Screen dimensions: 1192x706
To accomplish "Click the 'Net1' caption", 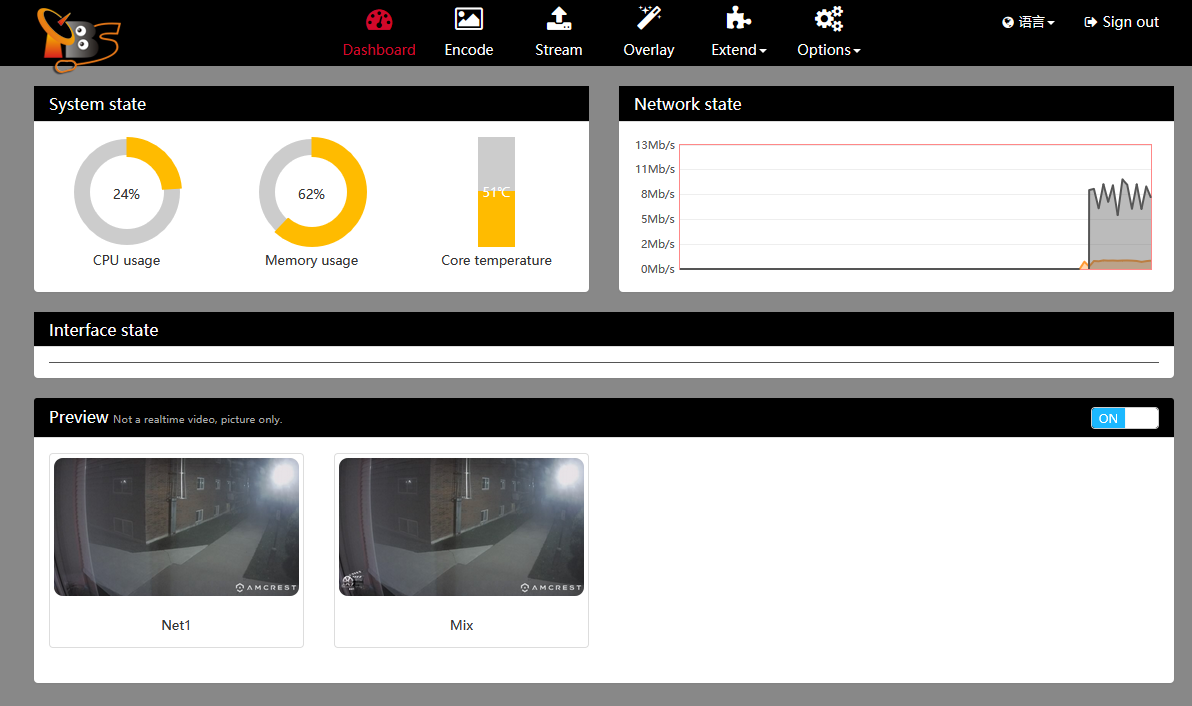I will pos(176,625).
